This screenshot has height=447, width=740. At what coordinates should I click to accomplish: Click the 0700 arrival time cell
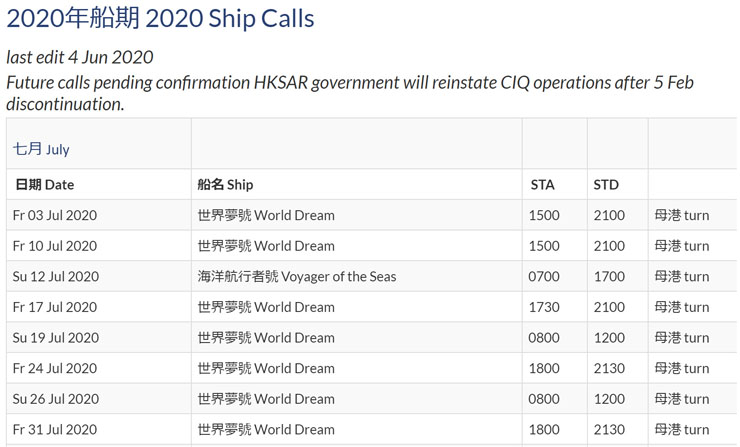[x=544, y=277]
